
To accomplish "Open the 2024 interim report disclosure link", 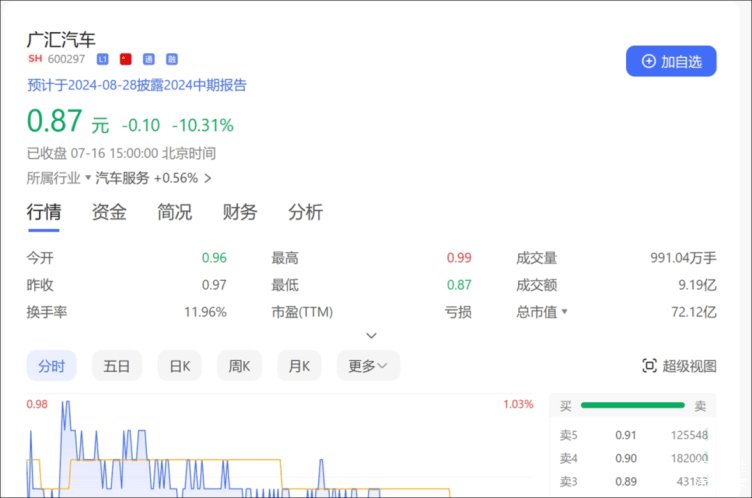I will 137,85.
